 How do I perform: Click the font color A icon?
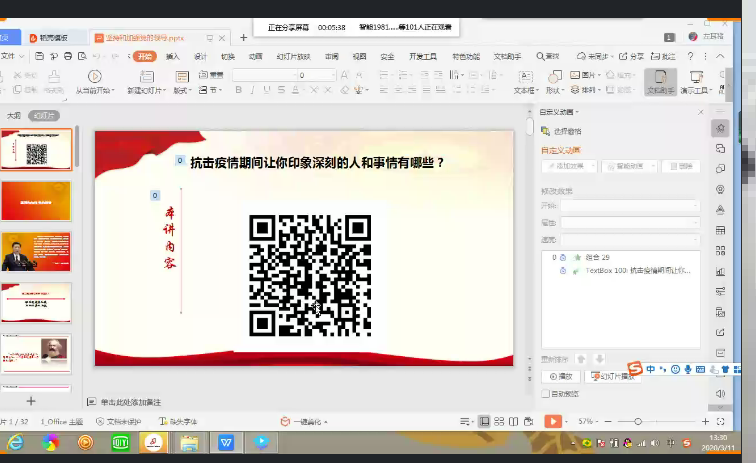click(295, 90)
